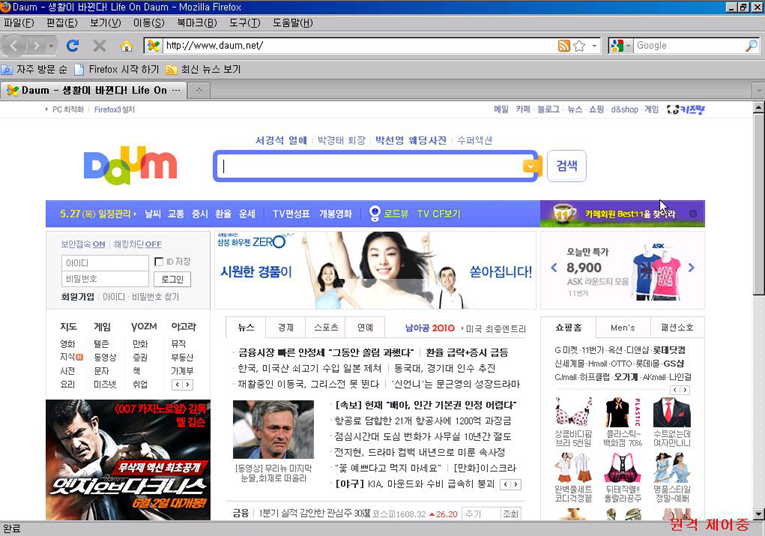
Task: Click the 지식 new badge icon
Action: click(x=80, y=357)
